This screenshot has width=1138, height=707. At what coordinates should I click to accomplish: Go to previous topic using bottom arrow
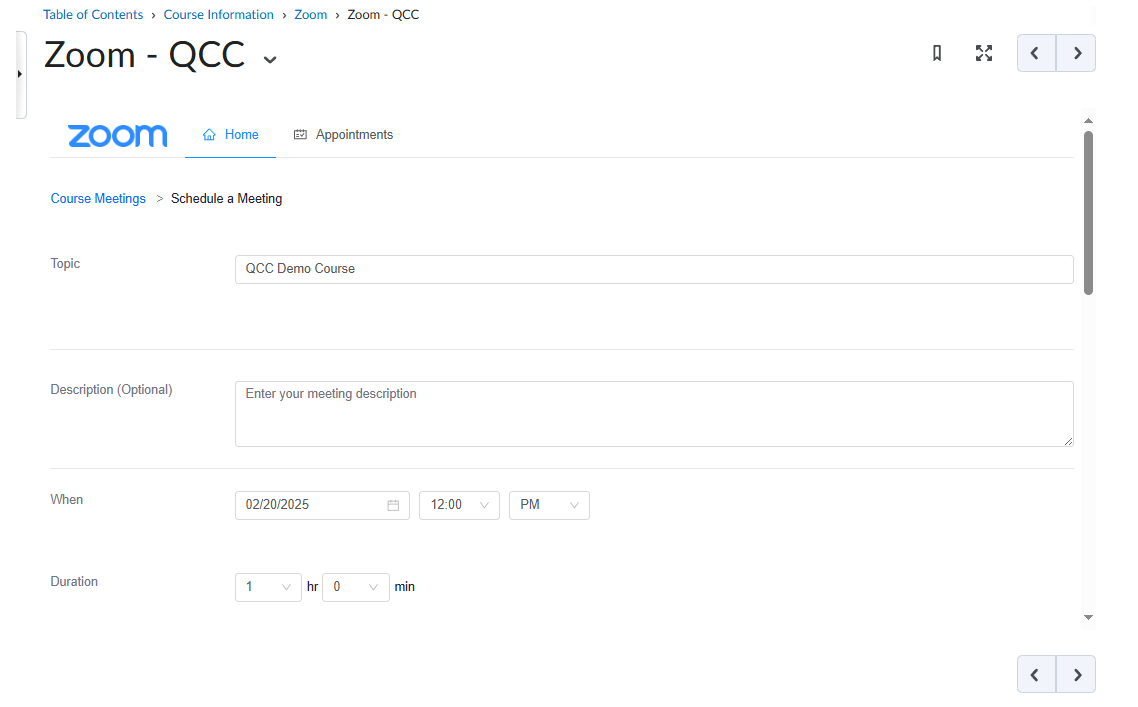point(1036,674)
